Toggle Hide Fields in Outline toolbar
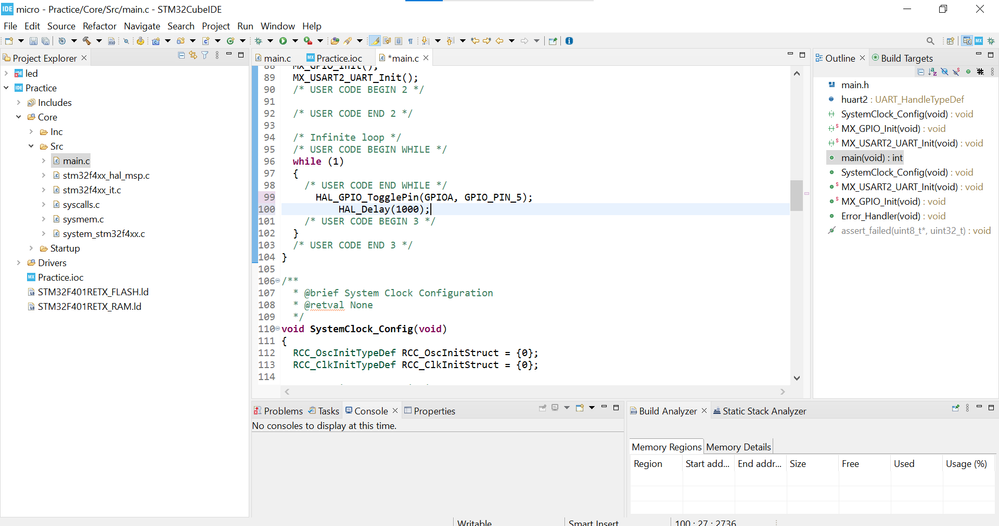Image resolution: width=999 pixels, height=526 pixels. click(944, 72)
